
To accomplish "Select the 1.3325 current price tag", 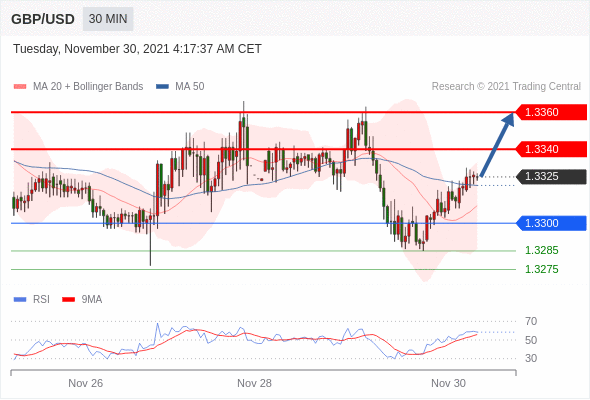I will tap(550, 176).
